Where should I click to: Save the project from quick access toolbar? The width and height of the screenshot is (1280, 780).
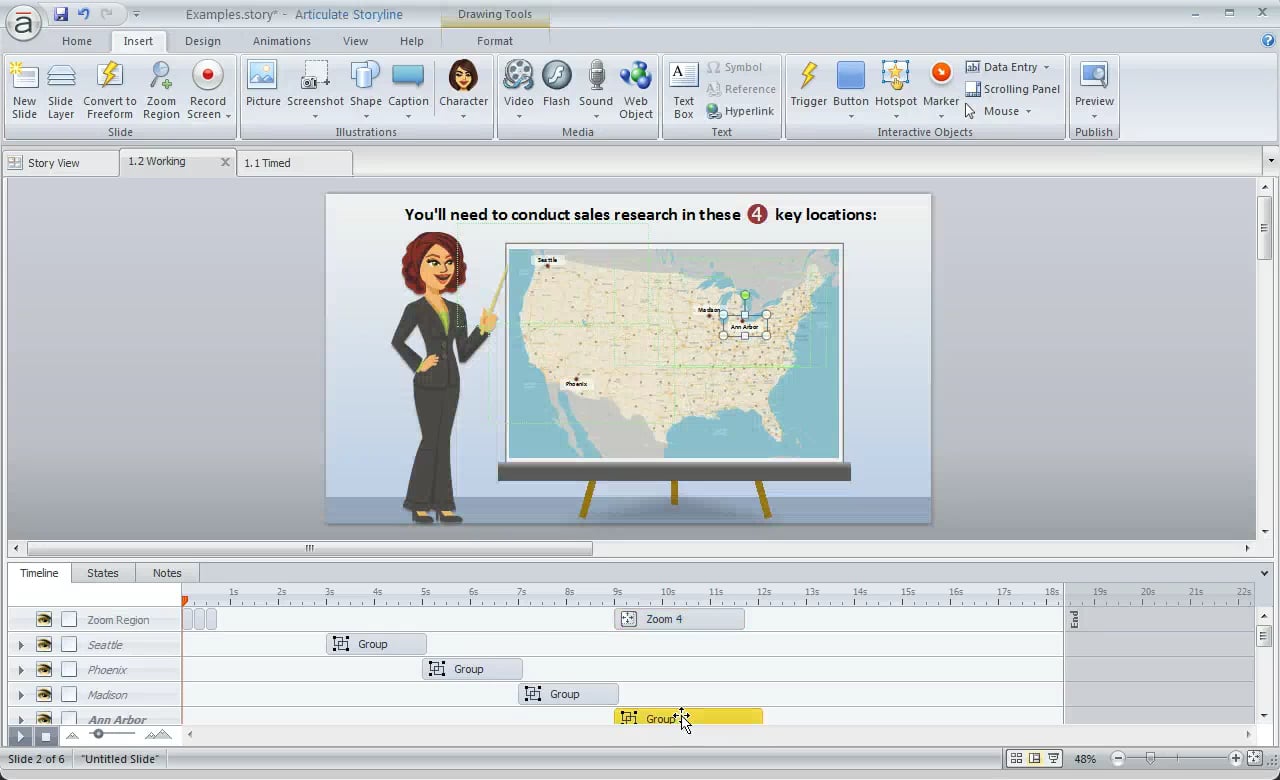[61, 14]
